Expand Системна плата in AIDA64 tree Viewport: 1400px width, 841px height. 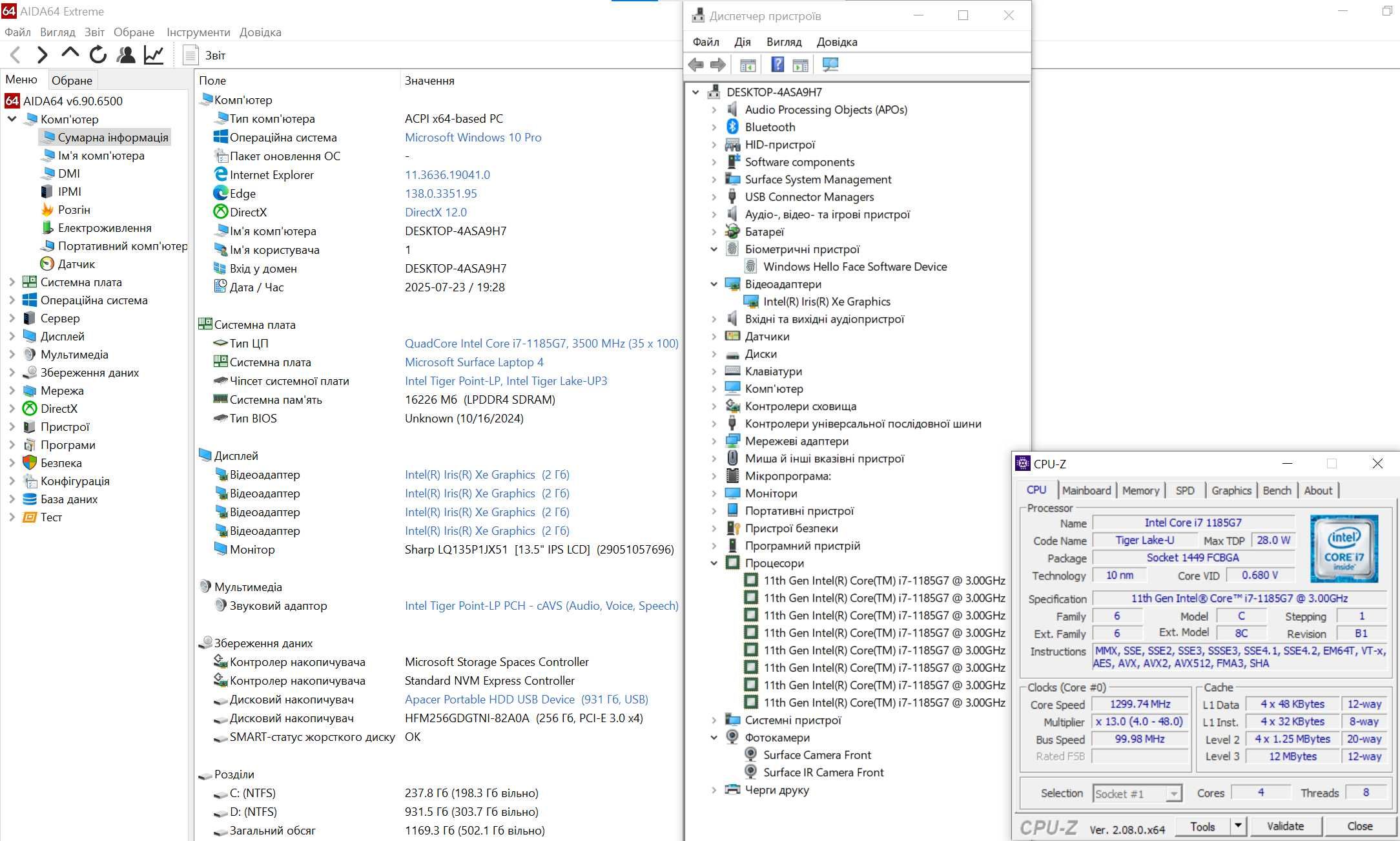tap(12, 282)
